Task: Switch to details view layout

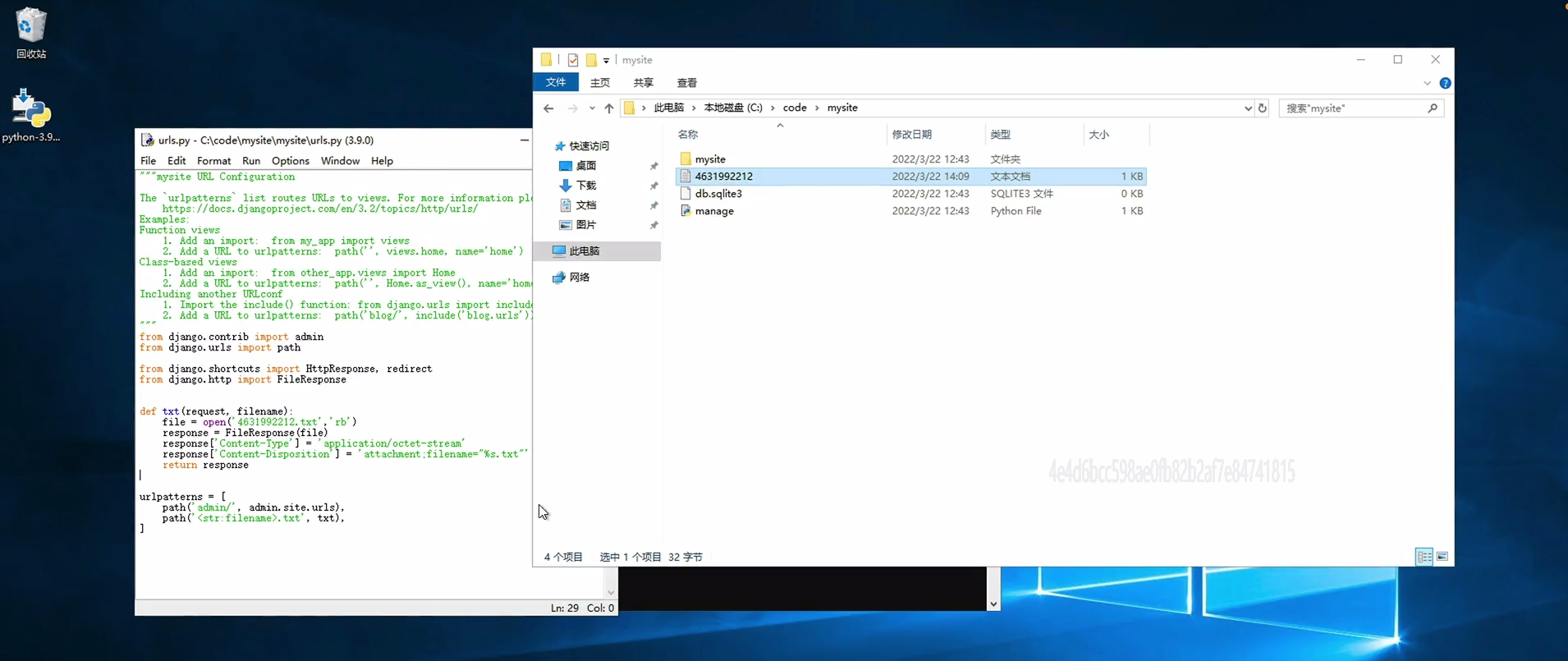Action: (1424, 557)
